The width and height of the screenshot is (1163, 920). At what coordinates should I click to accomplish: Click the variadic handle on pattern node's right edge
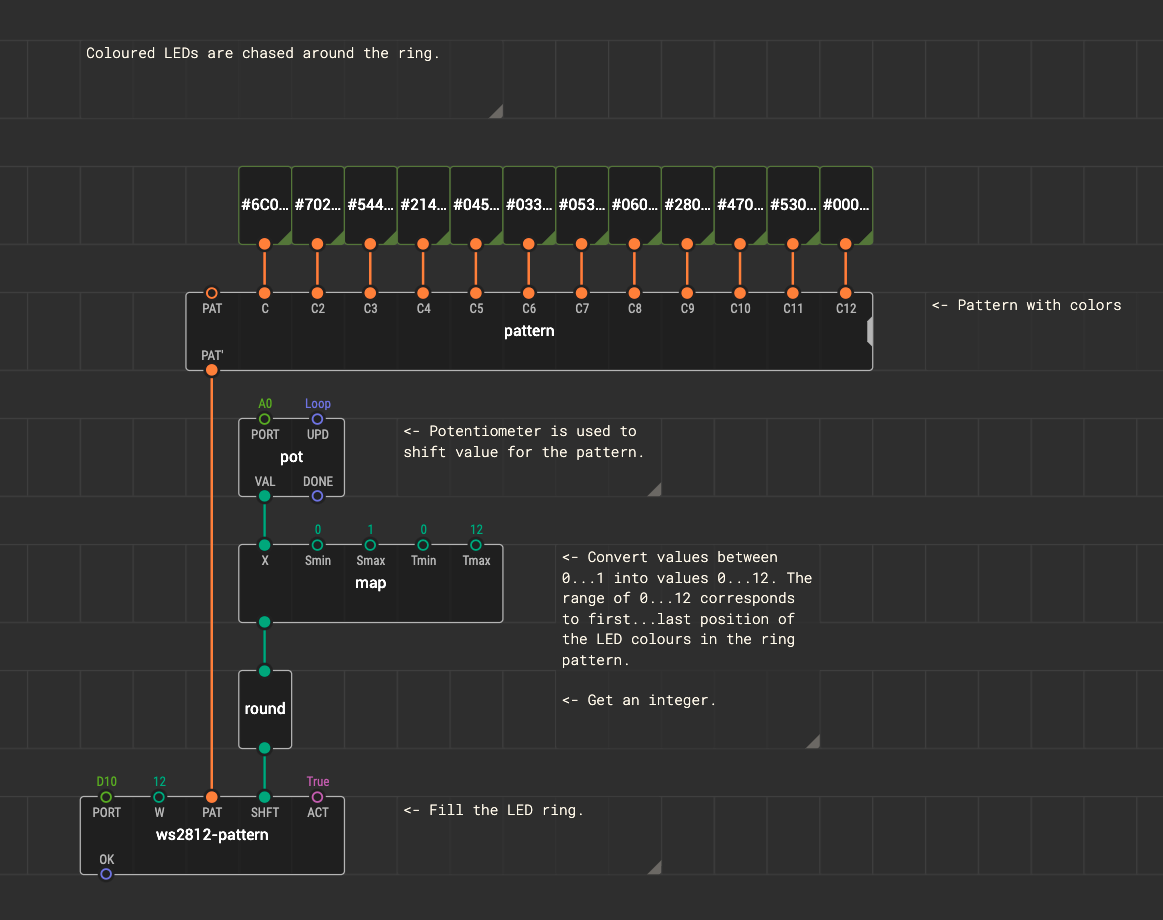tap(870, 332)
